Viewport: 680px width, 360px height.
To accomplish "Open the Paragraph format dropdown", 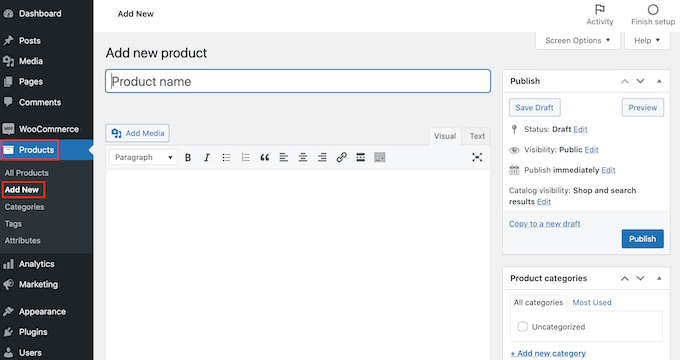I will 142,157.
